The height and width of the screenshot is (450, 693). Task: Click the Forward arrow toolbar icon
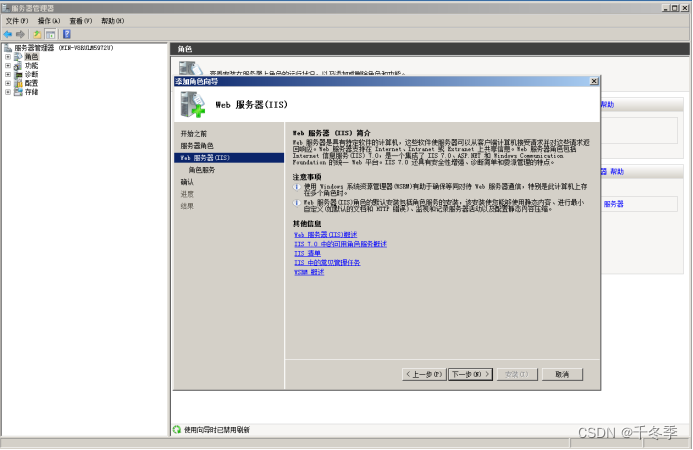click(20, 34)
